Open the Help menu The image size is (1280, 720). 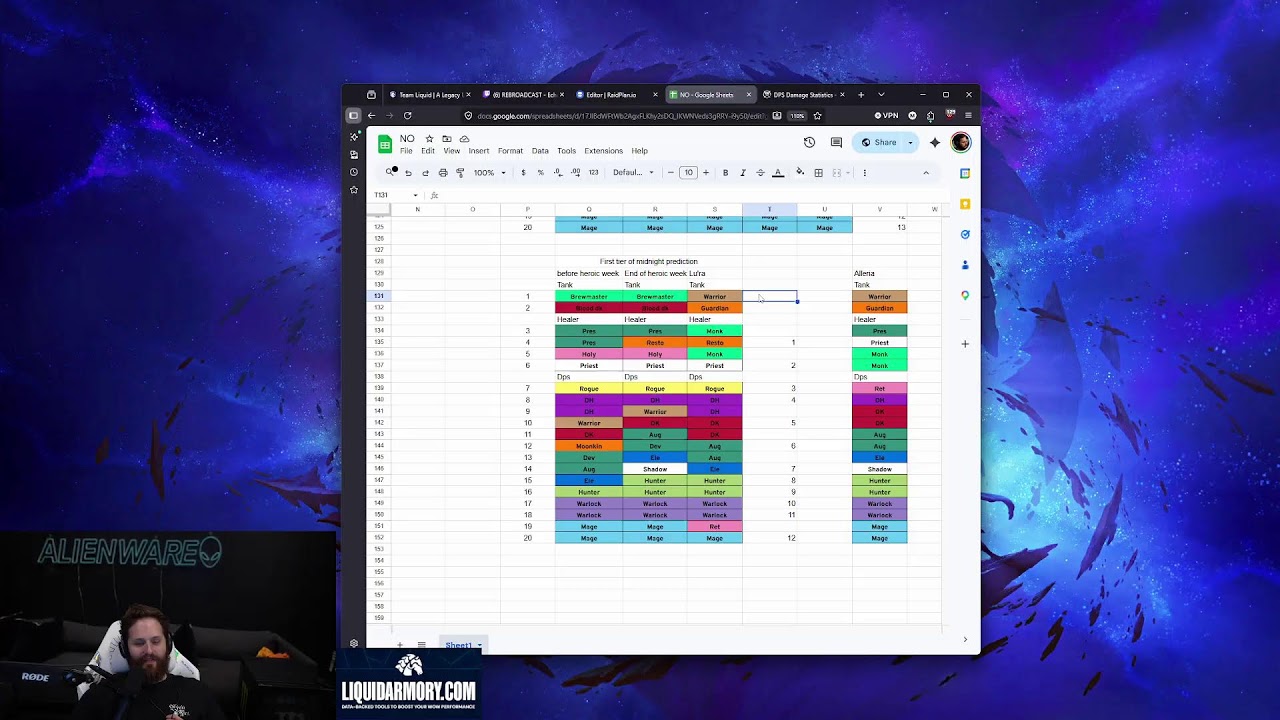tap(639, 151)
